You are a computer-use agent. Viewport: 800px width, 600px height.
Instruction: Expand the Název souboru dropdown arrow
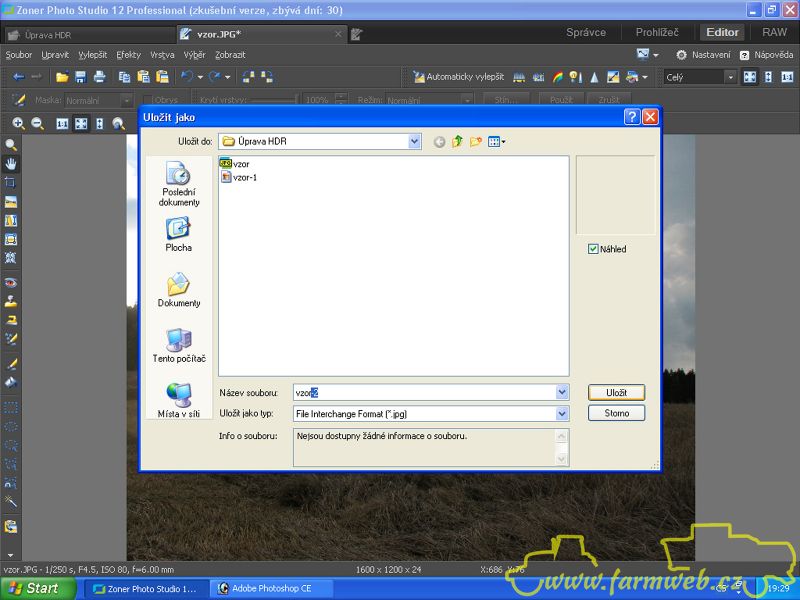tap(561, 393)
